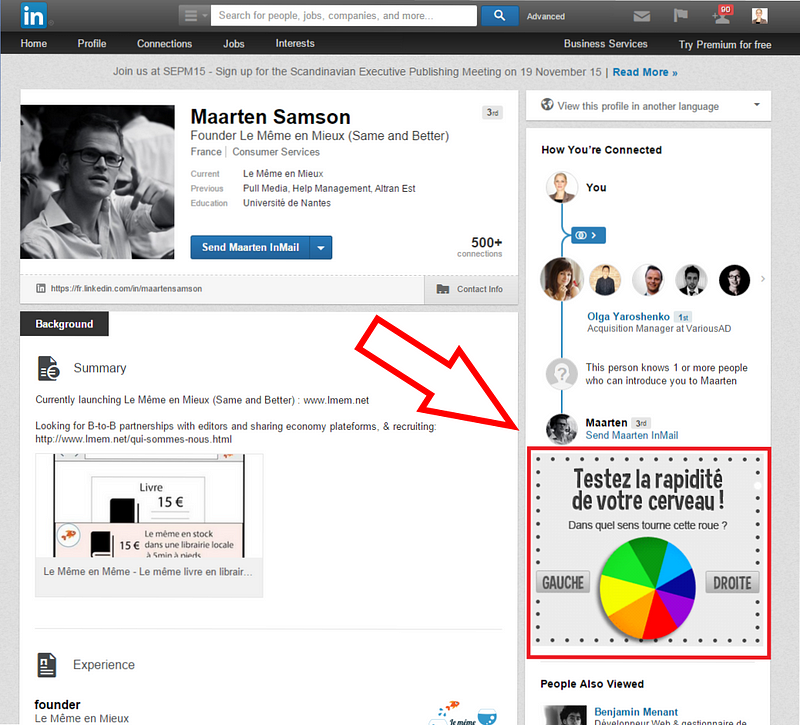Open add connections icon with 90 badge
Viewport: 800px width, 725px height.
click(x=722, y=15)
